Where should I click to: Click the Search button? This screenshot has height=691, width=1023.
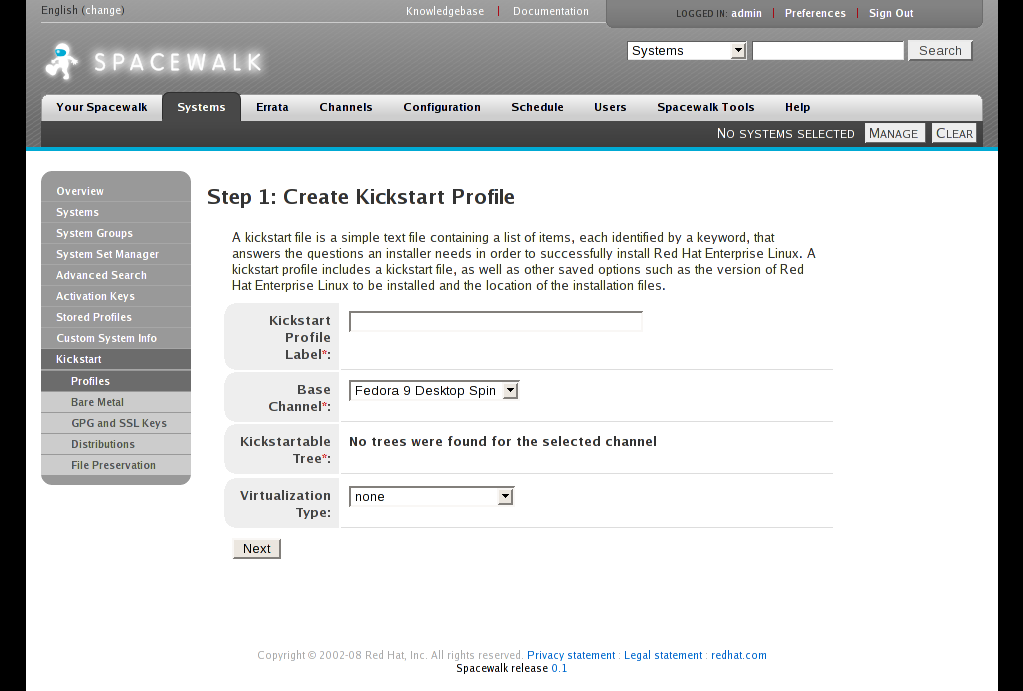[940, 50]
